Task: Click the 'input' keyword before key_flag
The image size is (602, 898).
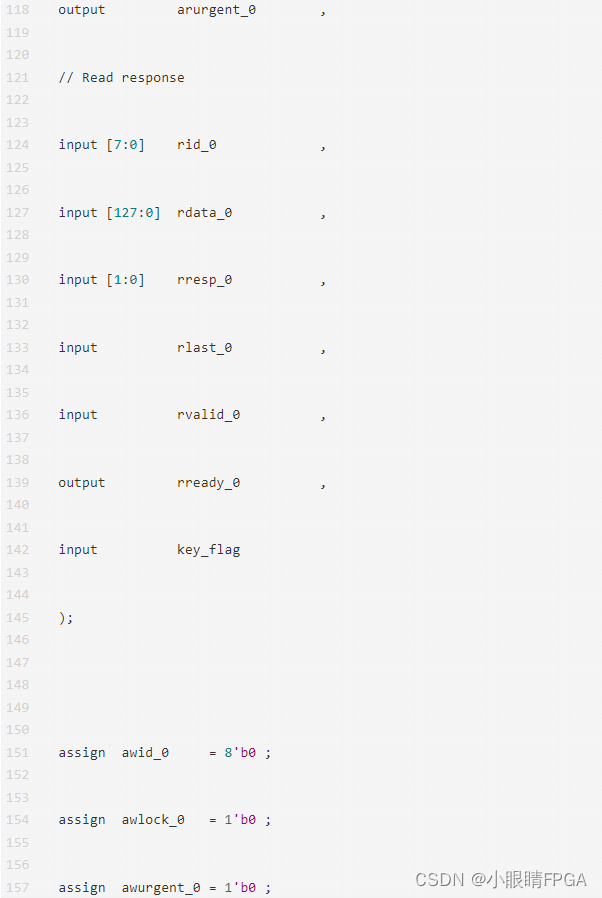Action: click(78, 550)
